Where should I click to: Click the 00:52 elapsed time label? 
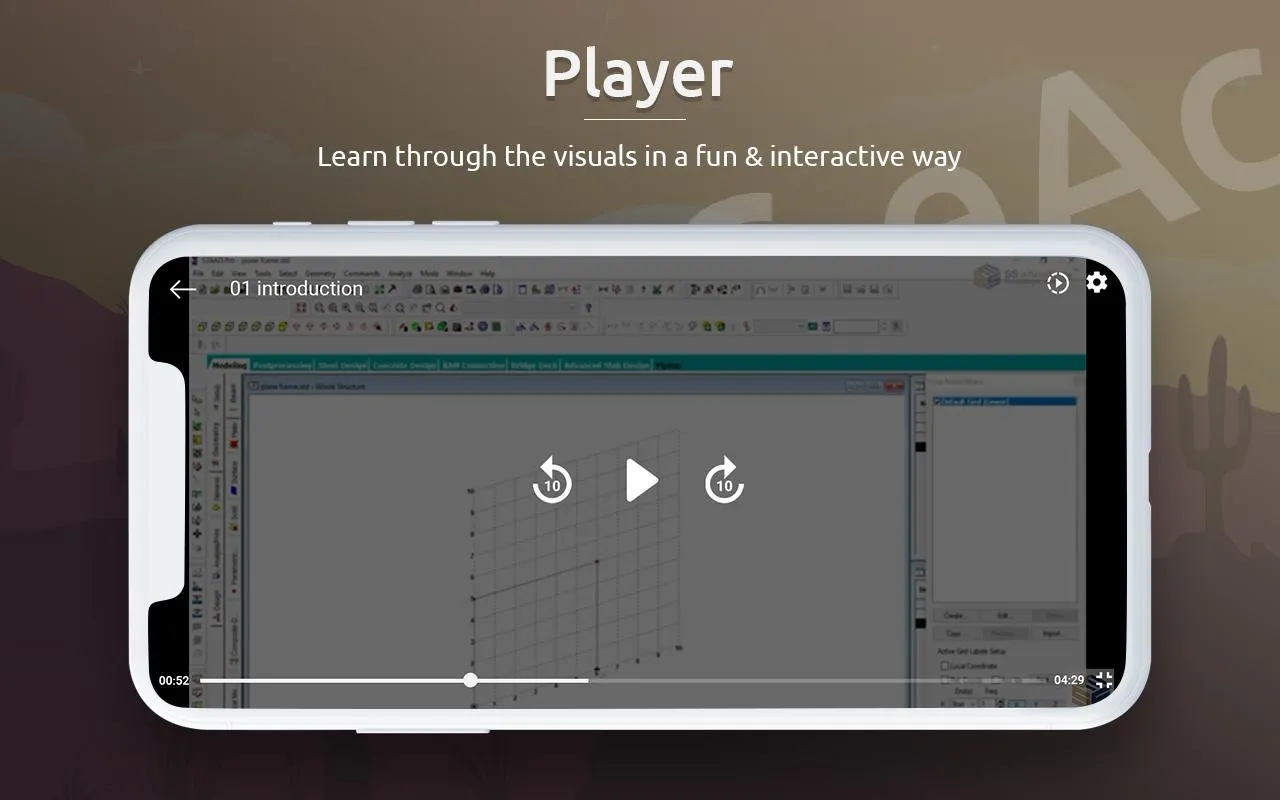click(x=174, y=680)
